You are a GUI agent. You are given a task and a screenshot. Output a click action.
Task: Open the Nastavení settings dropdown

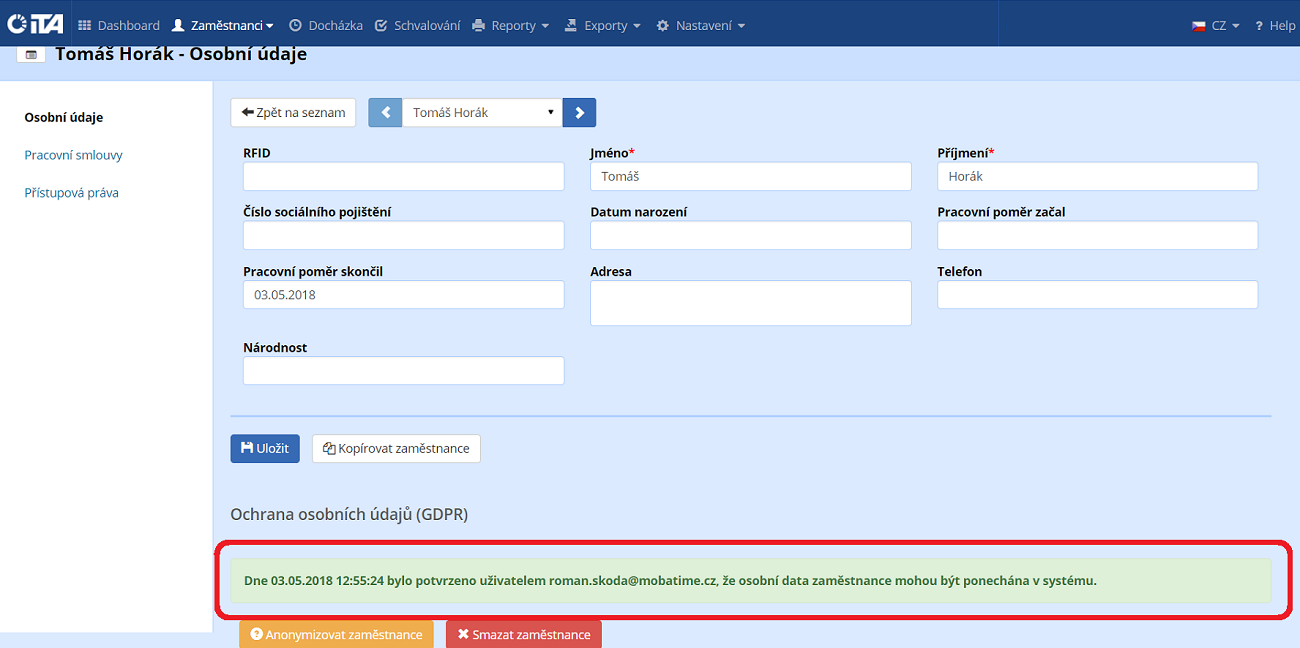click(x=701, y=26)
